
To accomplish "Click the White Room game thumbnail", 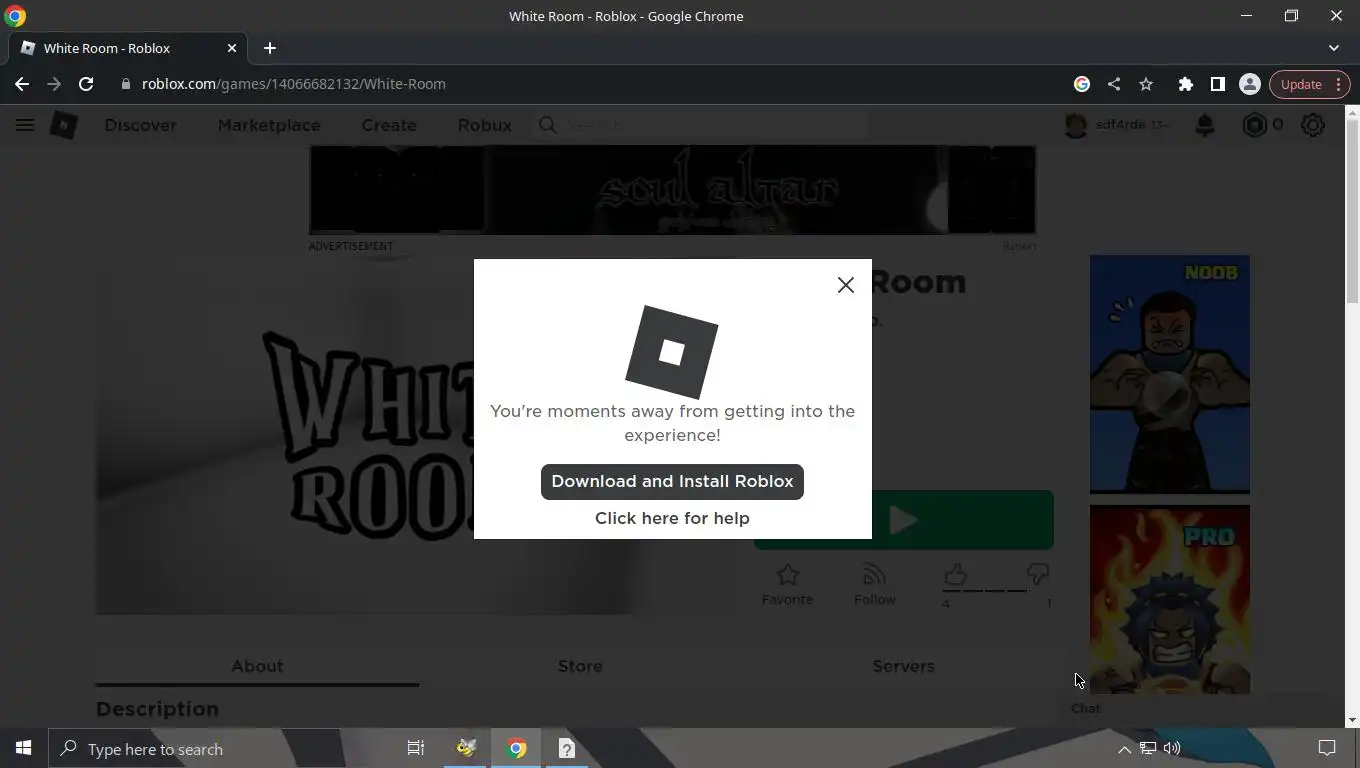I will tap(285, 435).
